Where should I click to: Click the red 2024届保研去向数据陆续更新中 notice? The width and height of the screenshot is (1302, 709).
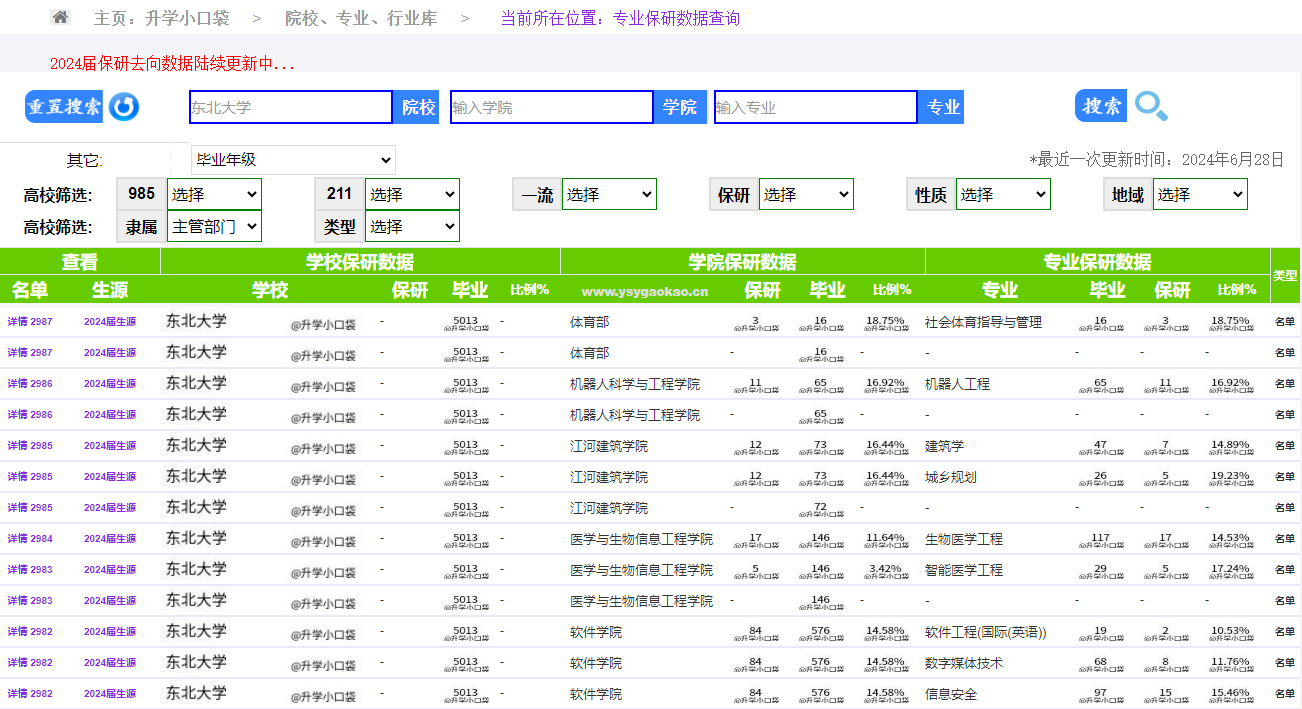172,64
